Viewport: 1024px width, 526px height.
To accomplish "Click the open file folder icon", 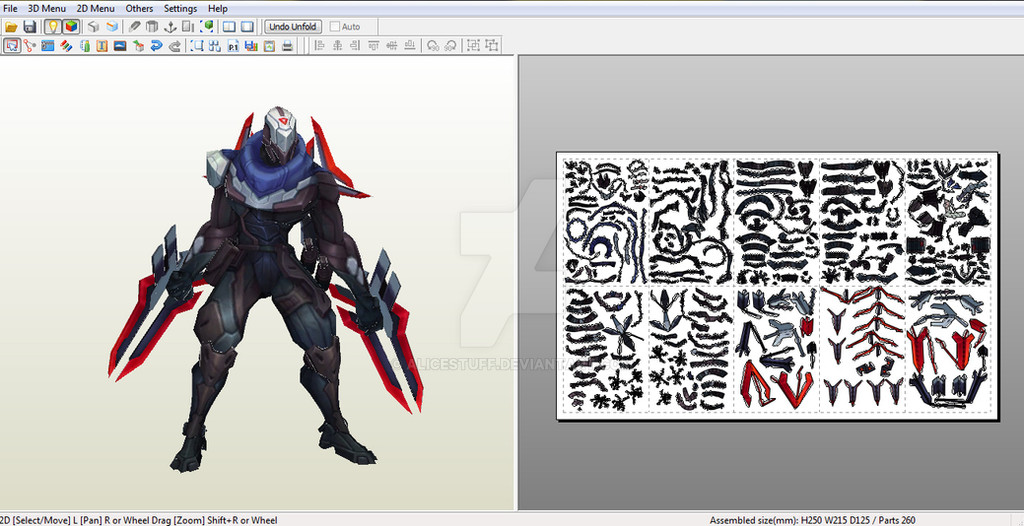I will tap(12, 27).
